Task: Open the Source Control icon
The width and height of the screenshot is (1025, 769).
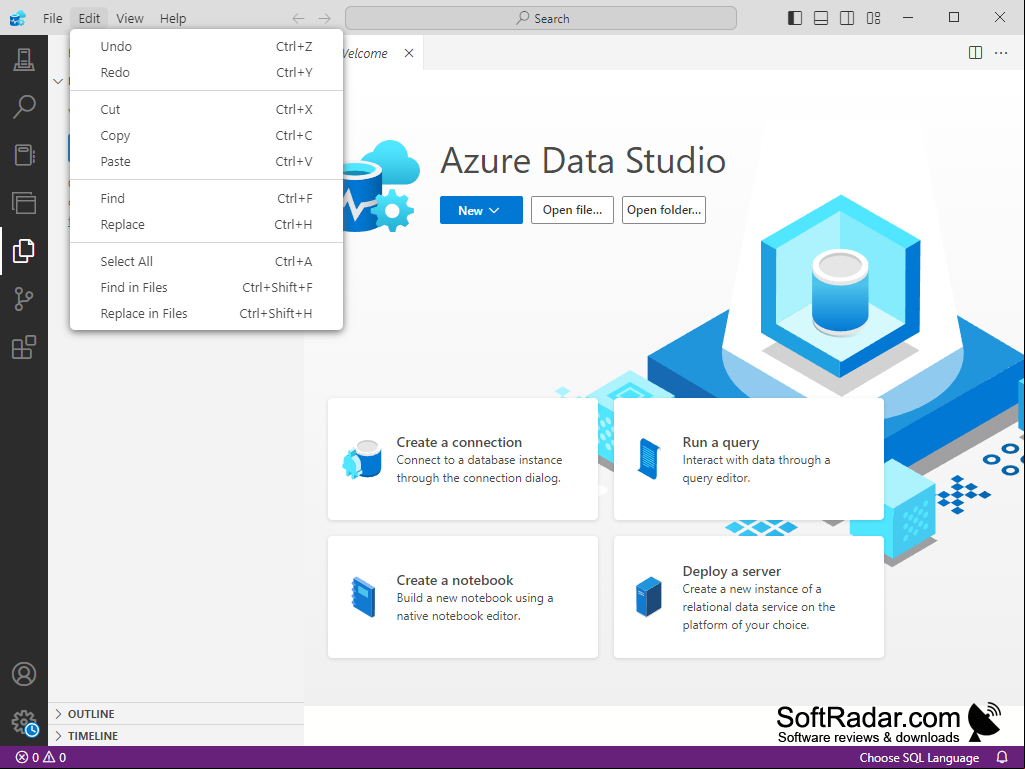Action: click(x=24, y=299)
